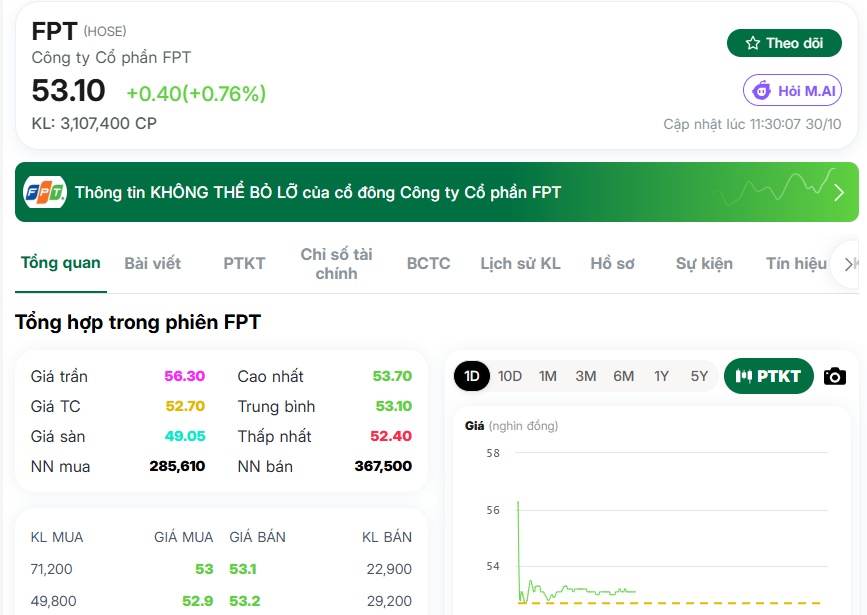Viewport: 867px width, 615px height.
Task: Switch chart range to 1M
Action: [548, 376]
